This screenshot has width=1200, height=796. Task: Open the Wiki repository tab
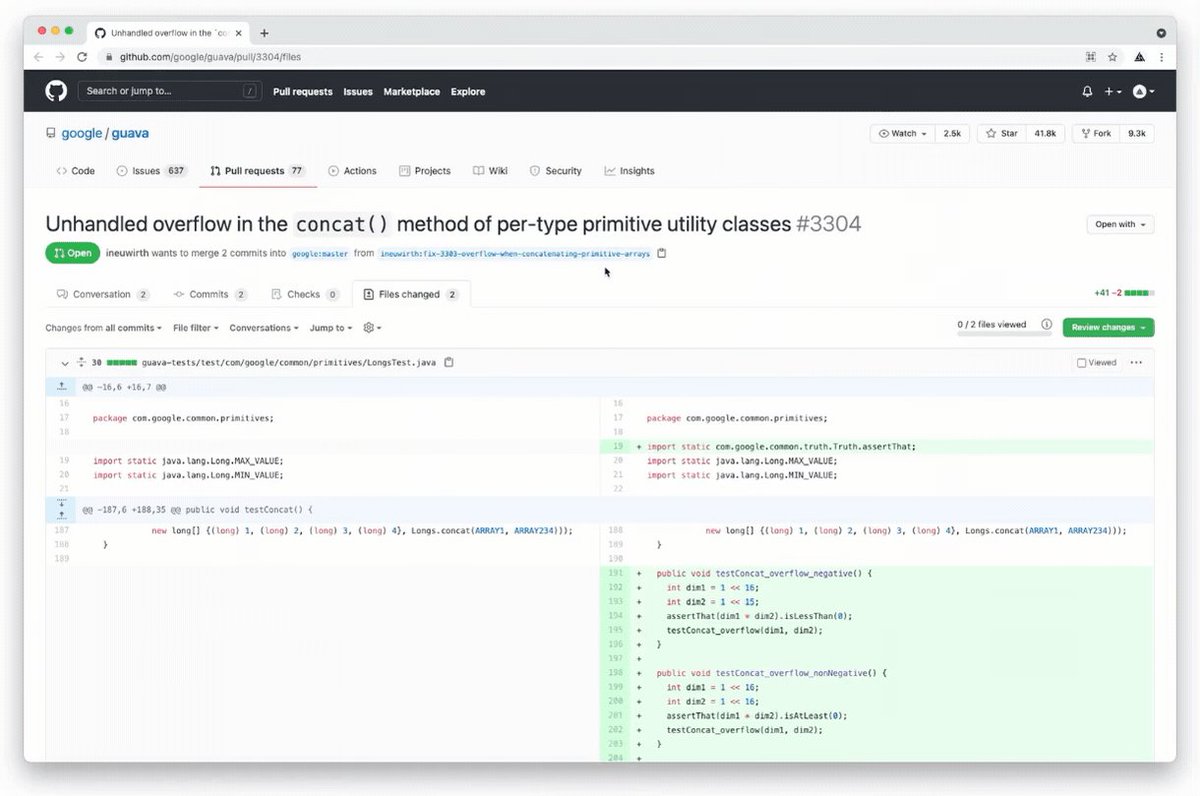coord(491,171)
